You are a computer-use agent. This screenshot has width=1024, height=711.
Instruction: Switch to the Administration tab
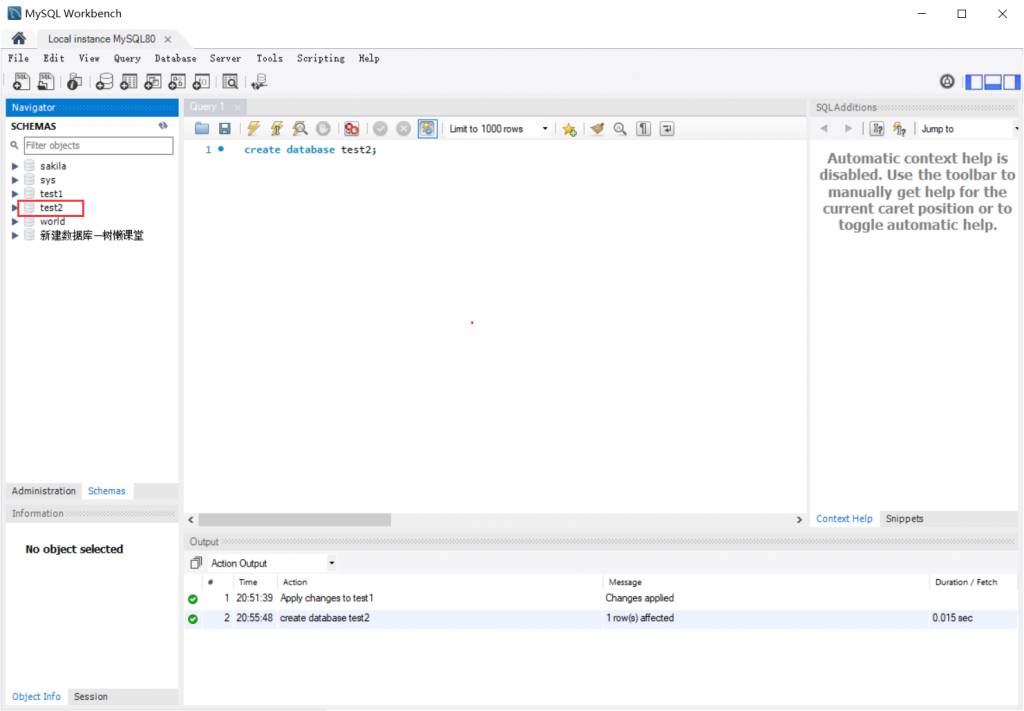point(44,491)
